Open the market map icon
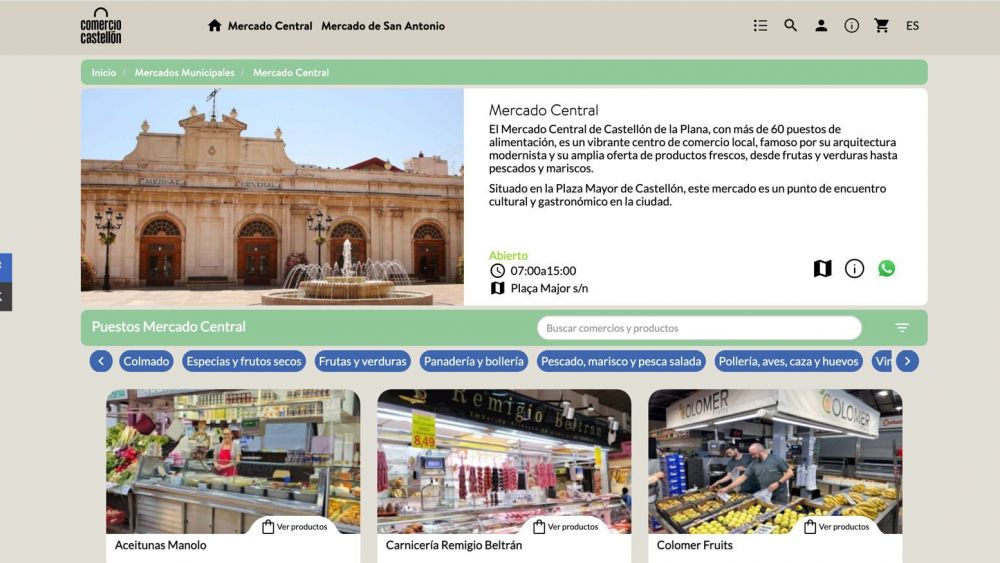This screenshot has width=1000, height=563. 822,269
